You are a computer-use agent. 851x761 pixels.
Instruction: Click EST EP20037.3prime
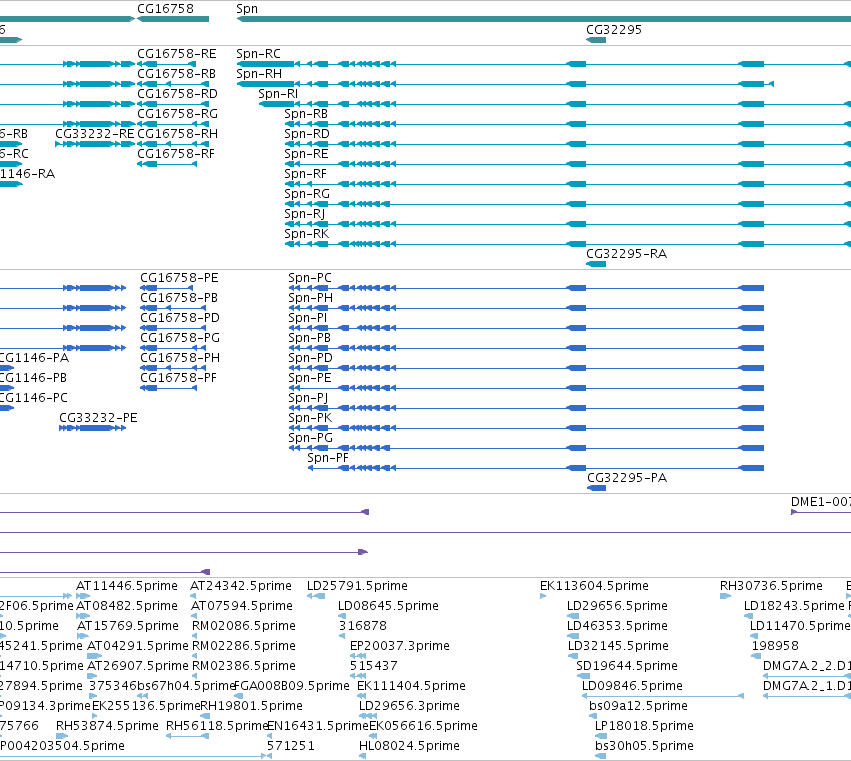coord(399,646)
